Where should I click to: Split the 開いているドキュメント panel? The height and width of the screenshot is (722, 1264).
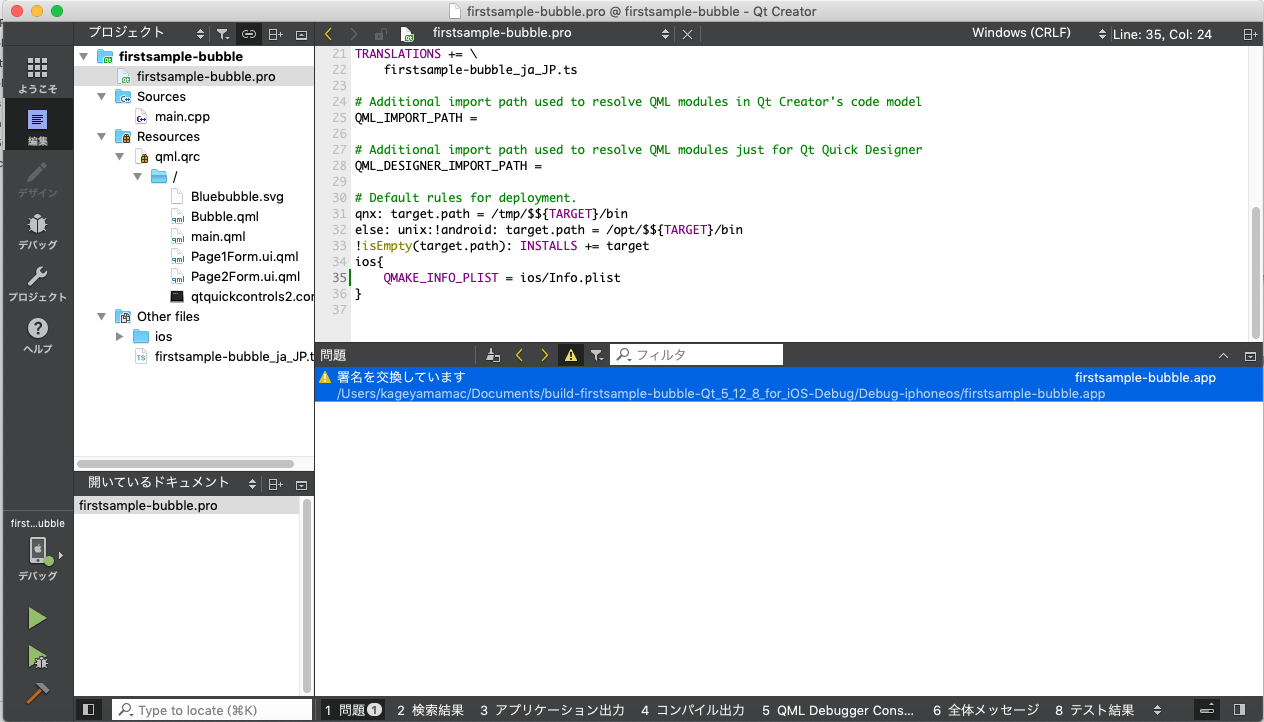(276, 484)
